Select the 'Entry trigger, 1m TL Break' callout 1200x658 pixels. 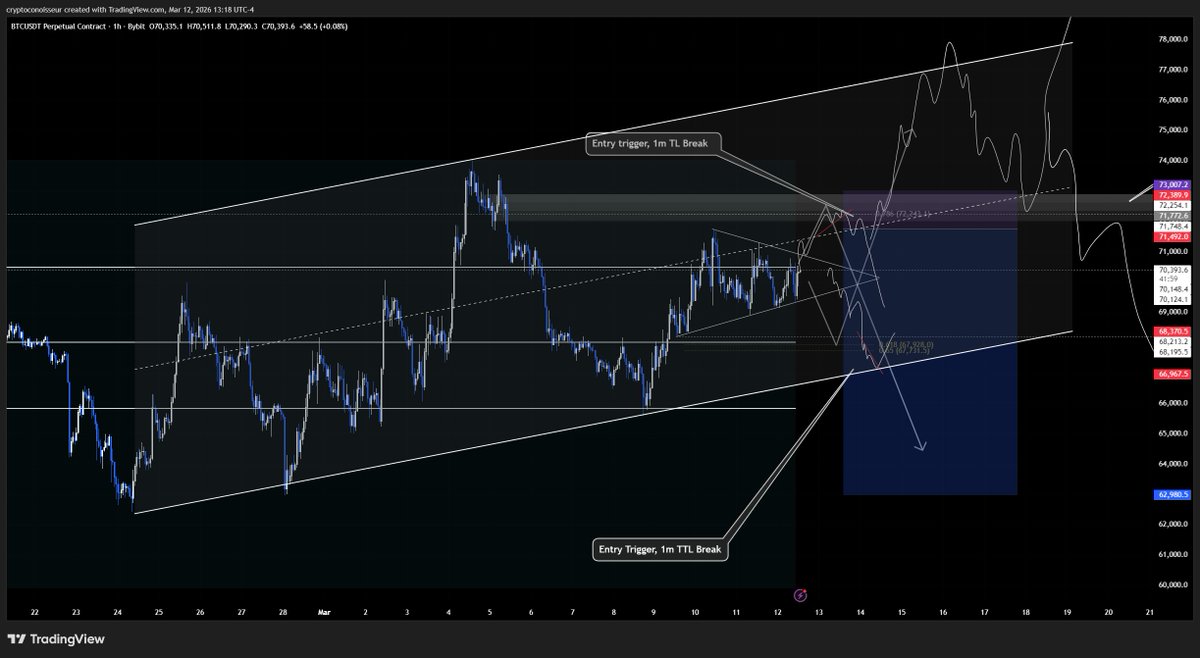pyautogui.click(x=651, y=145)
